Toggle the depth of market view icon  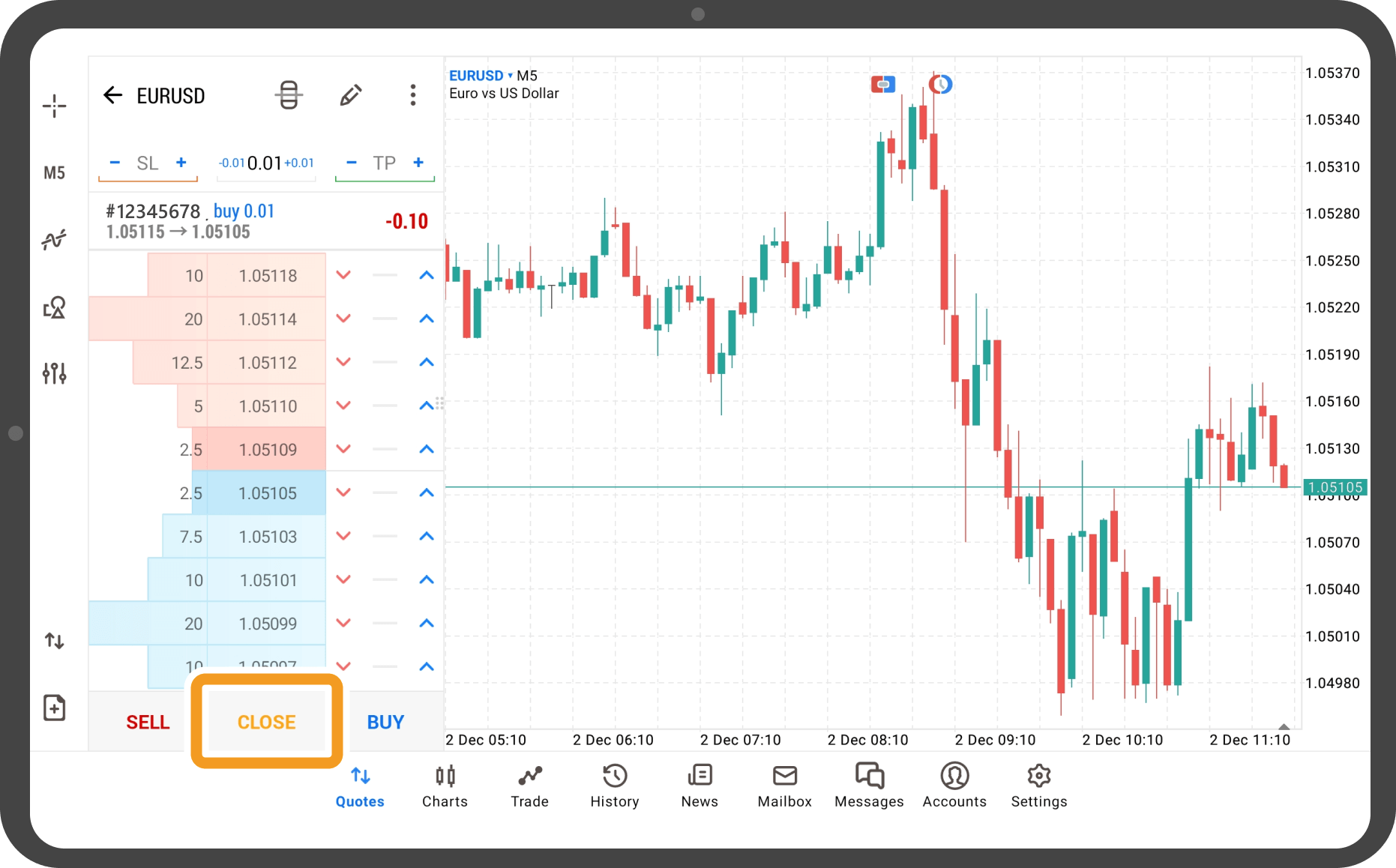point(289,95)
